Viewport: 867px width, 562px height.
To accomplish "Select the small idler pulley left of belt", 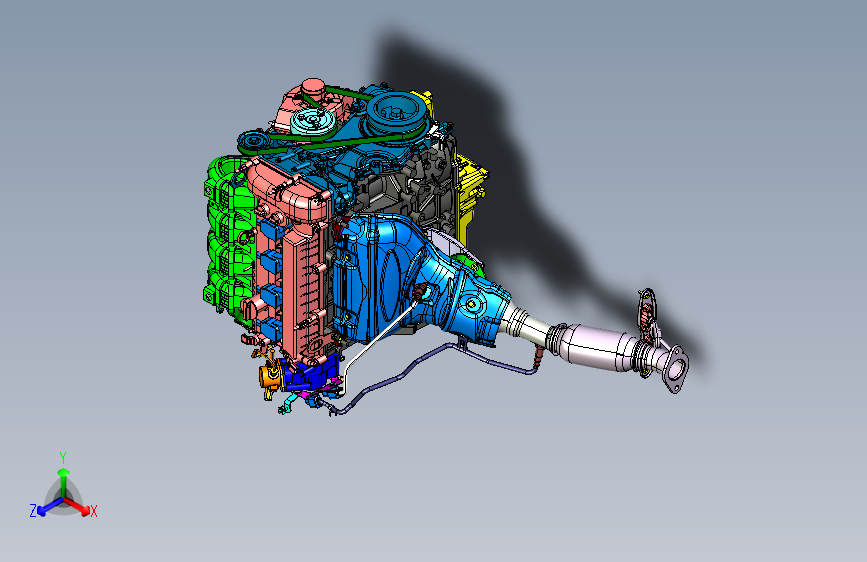I will [253, 142].
